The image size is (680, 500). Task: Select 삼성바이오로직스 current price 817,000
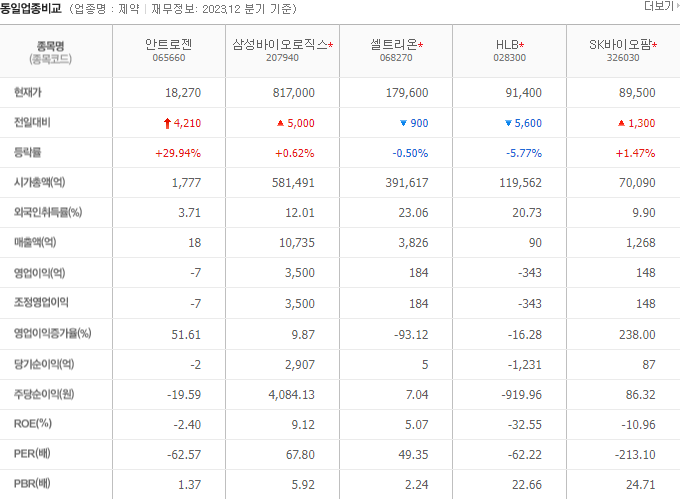tap(294, 93)
